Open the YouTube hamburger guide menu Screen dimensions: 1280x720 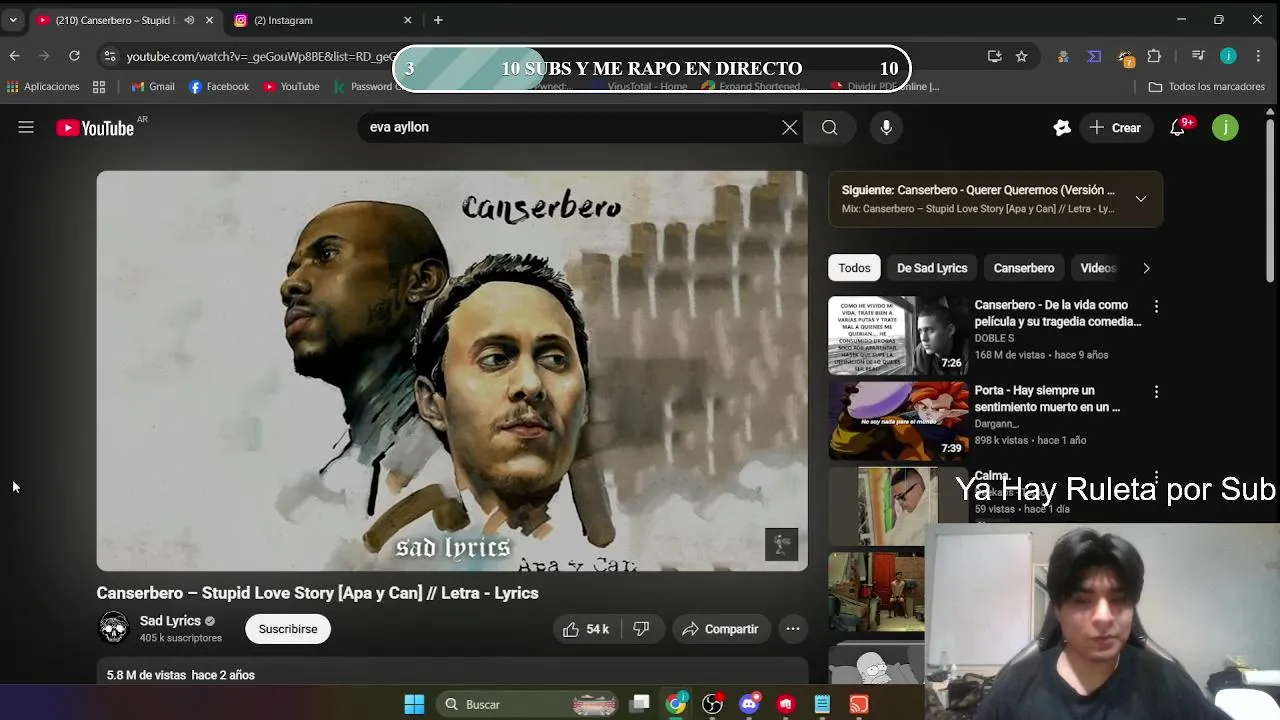26,127
